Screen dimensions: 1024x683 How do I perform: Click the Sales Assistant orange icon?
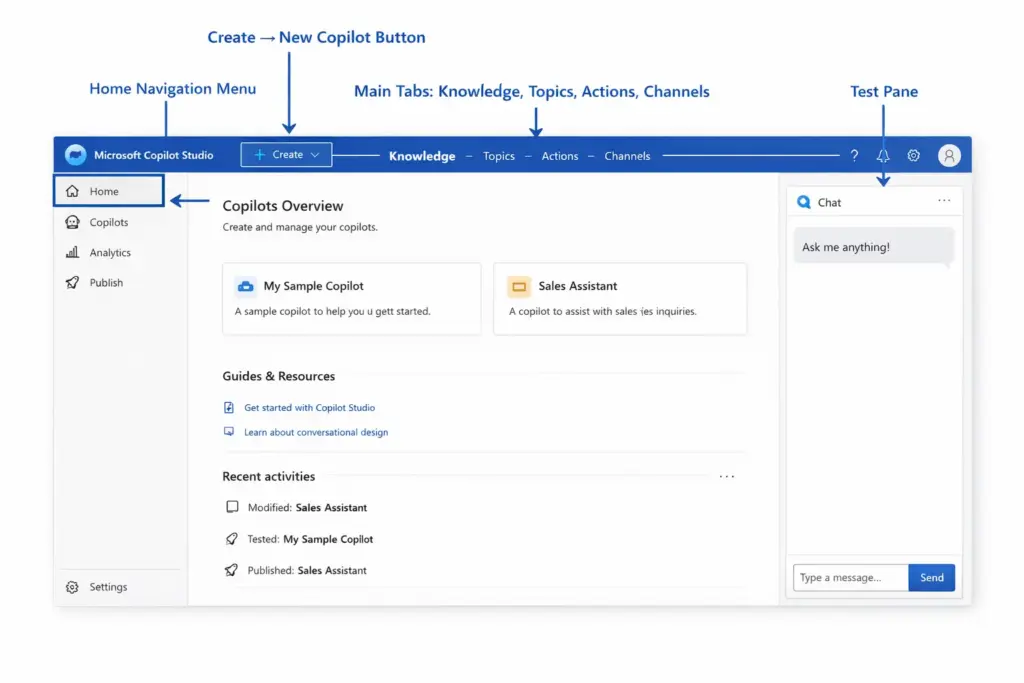(x=519, y=286)
